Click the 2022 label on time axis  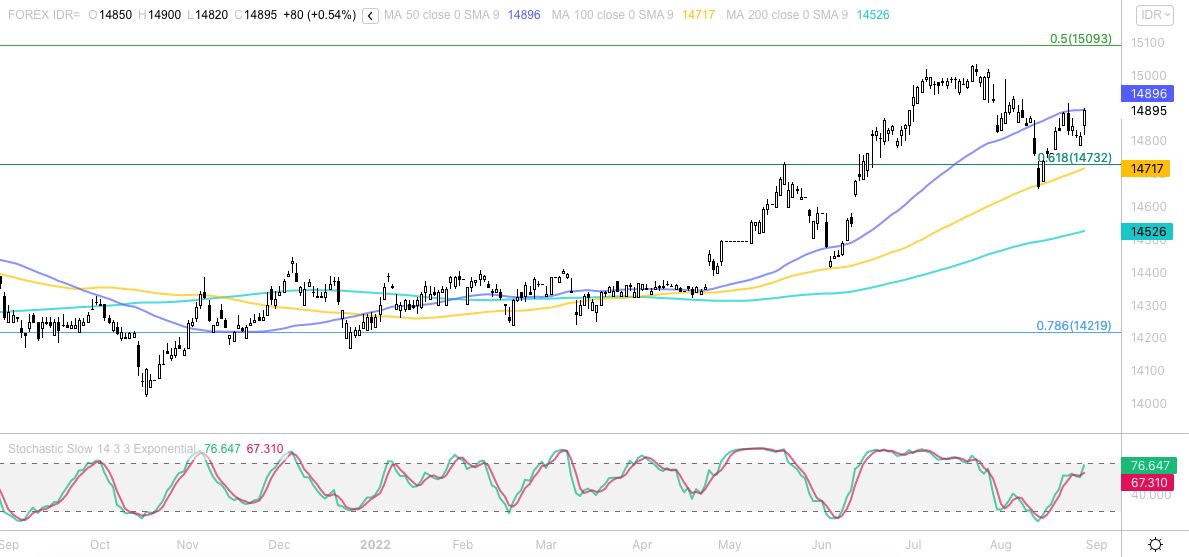375,544
